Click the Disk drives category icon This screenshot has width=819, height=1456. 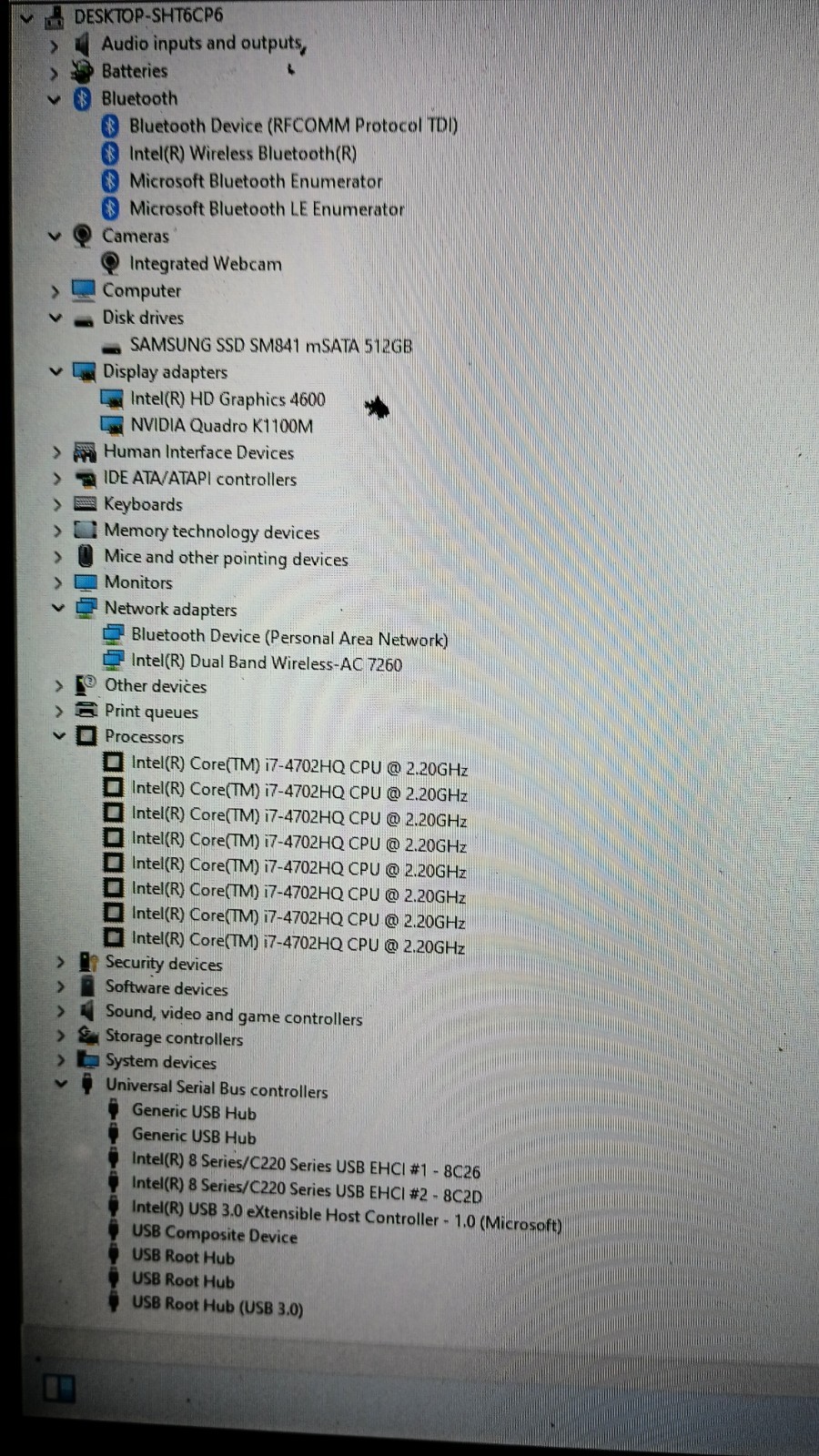[x=84, y=320]
